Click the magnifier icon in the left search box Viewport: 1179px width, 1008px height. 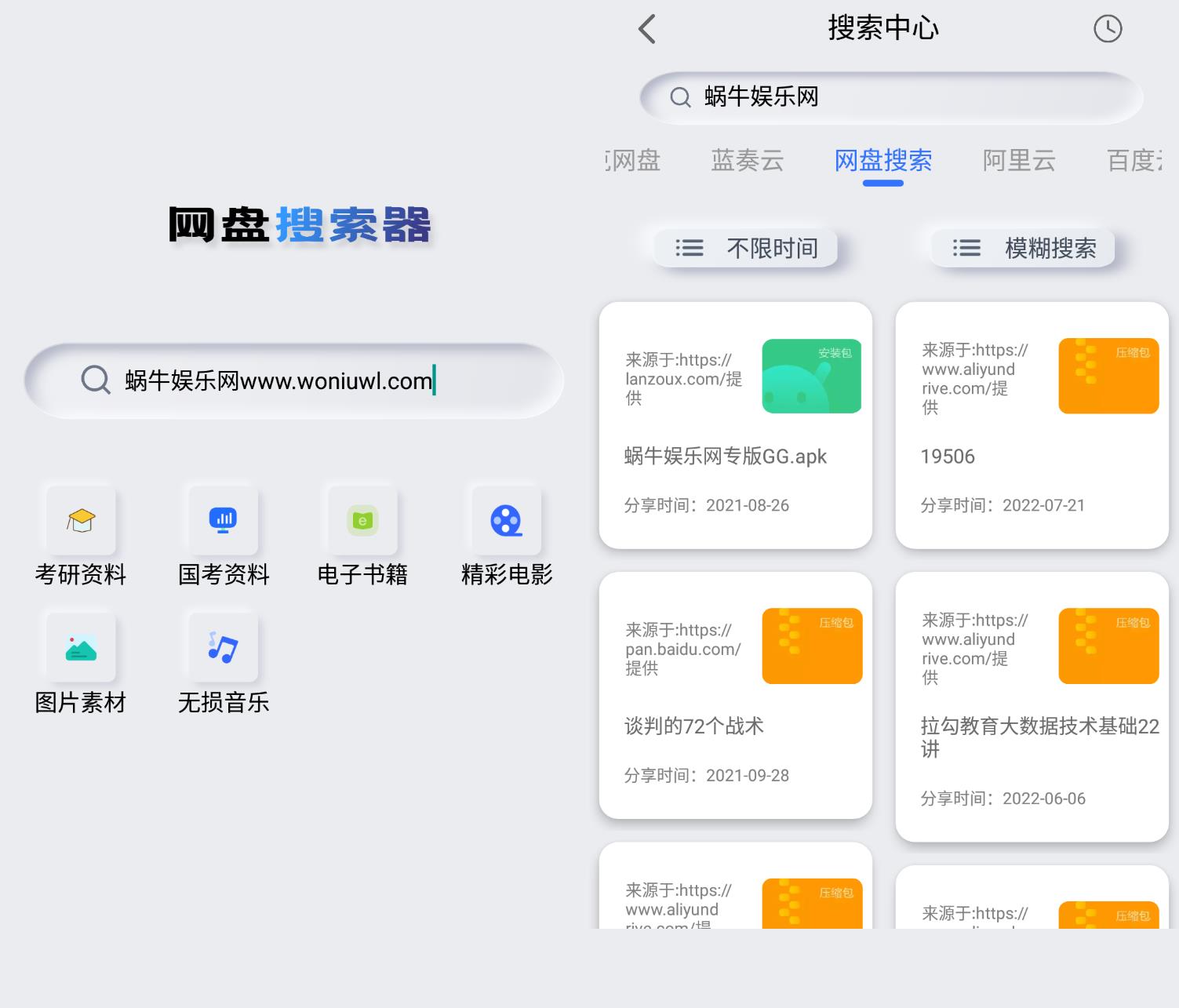pyautogui.click(x=96, y=380)
